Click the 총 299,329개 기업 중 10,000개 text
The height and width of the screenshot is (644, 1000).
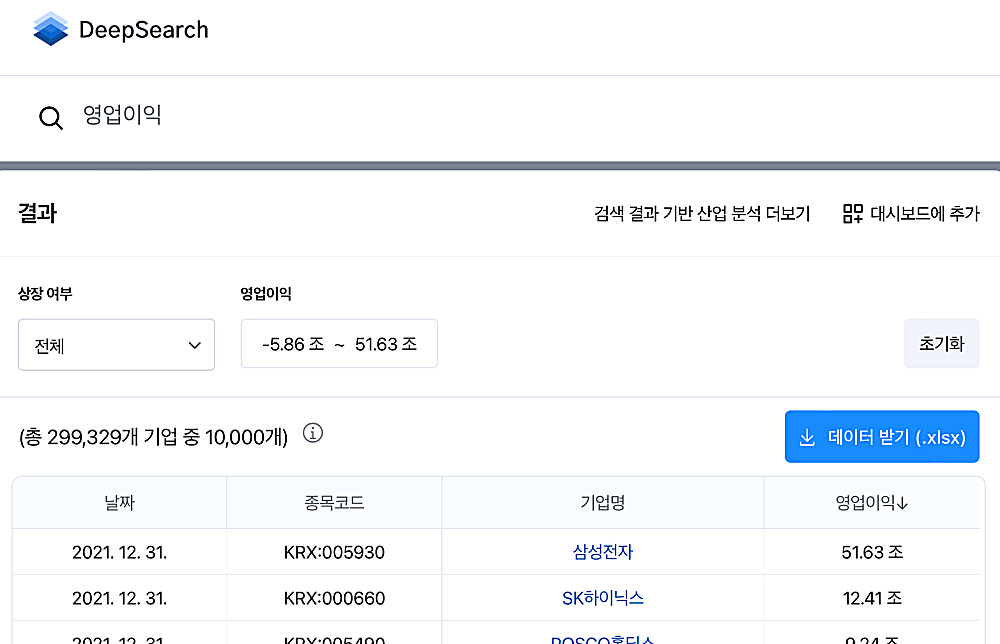pyautogui.click(x=153, y=437)
